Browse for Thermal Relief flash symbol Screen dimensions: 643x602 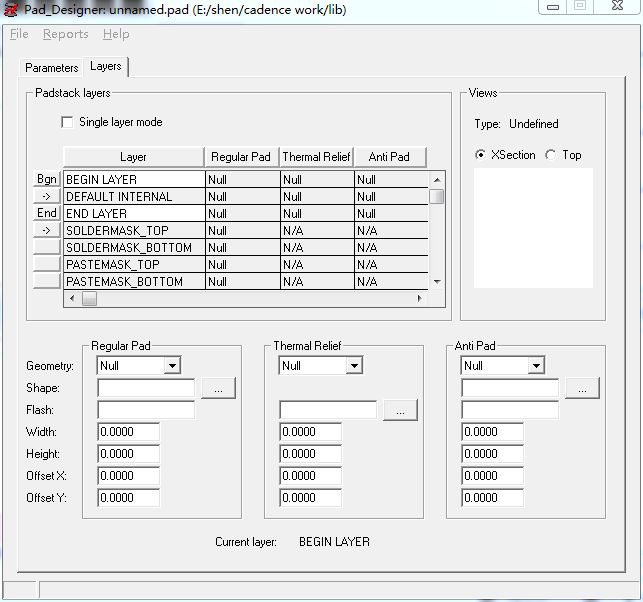click(x=400, y=410)
